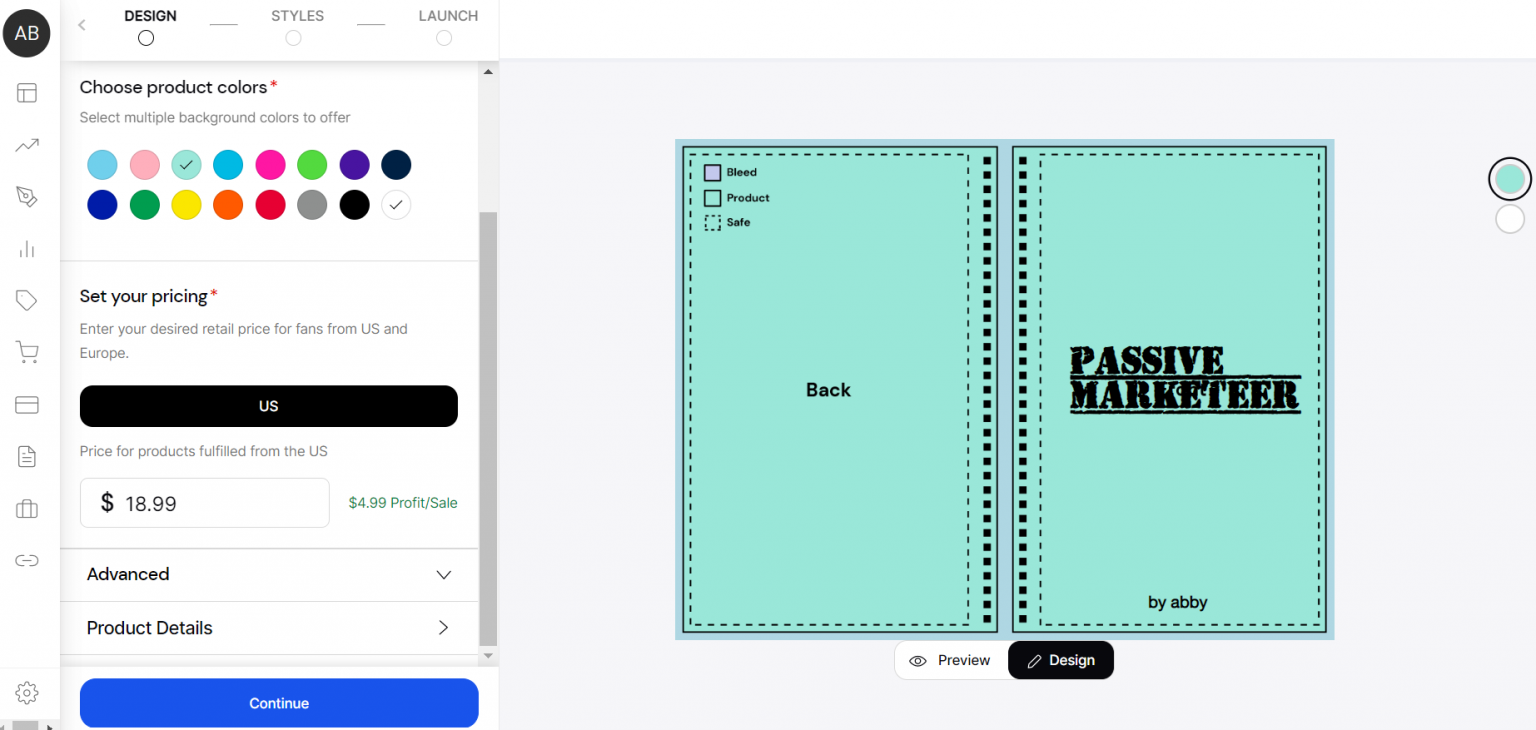1536x730 pixels.
Task: Add the orange product color swatch
Action: [228, 205]
